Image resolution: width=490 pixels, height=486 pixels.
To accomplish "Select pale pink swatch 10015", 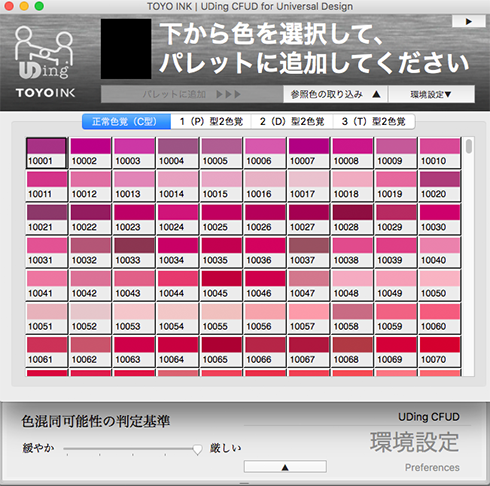I will pos(221,186).
